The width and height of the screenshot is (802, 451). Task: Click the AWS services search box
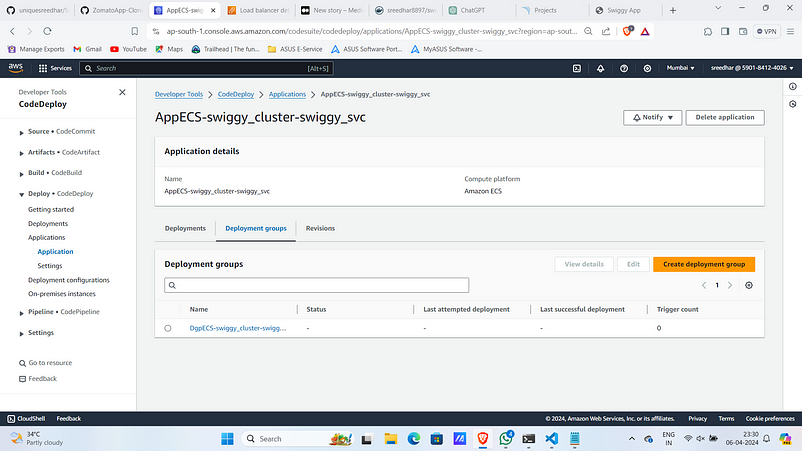click(206, 68)
